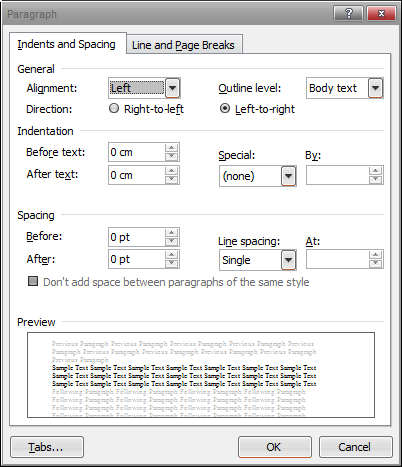Open the Outline level dropdown
This screenshot has width=402, height=467.
click(x=375, y=88)
